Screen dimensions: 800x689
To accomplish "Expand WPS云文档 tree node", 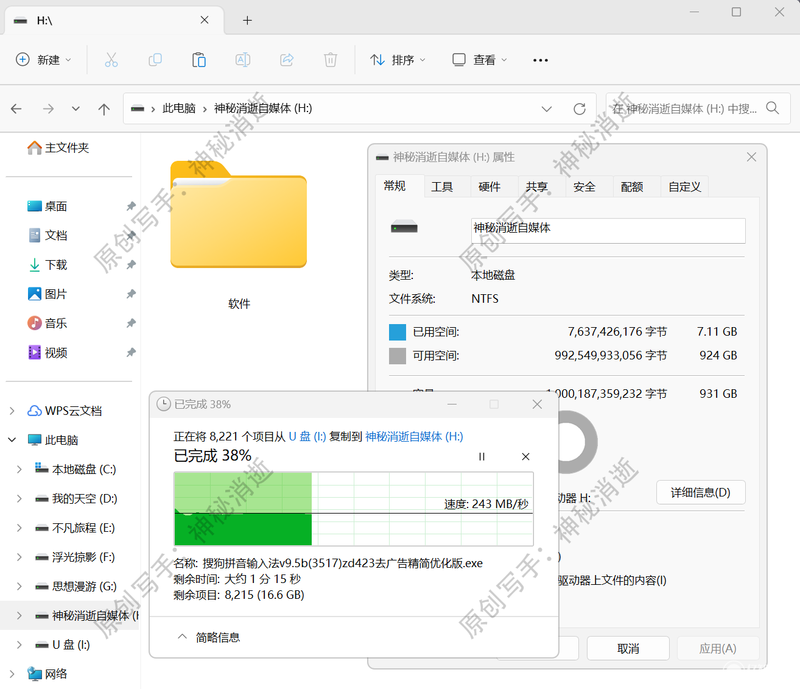I will [12, 411].
